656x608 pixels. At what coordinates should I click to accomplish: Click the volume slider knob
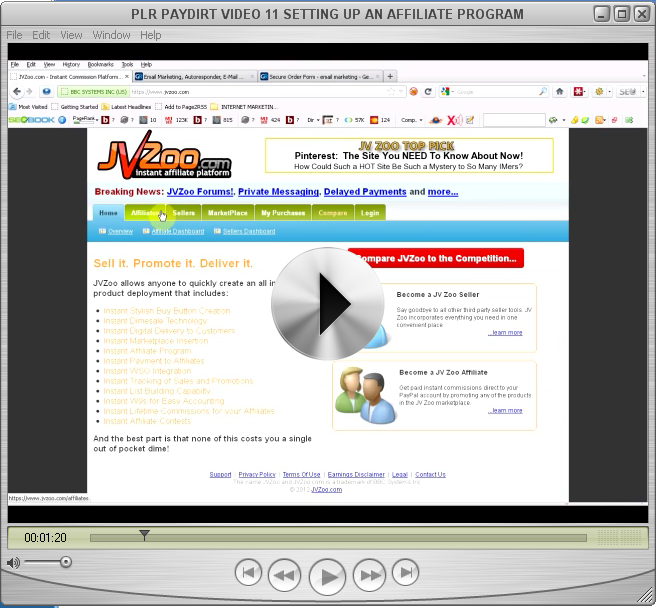click(66, 562)
